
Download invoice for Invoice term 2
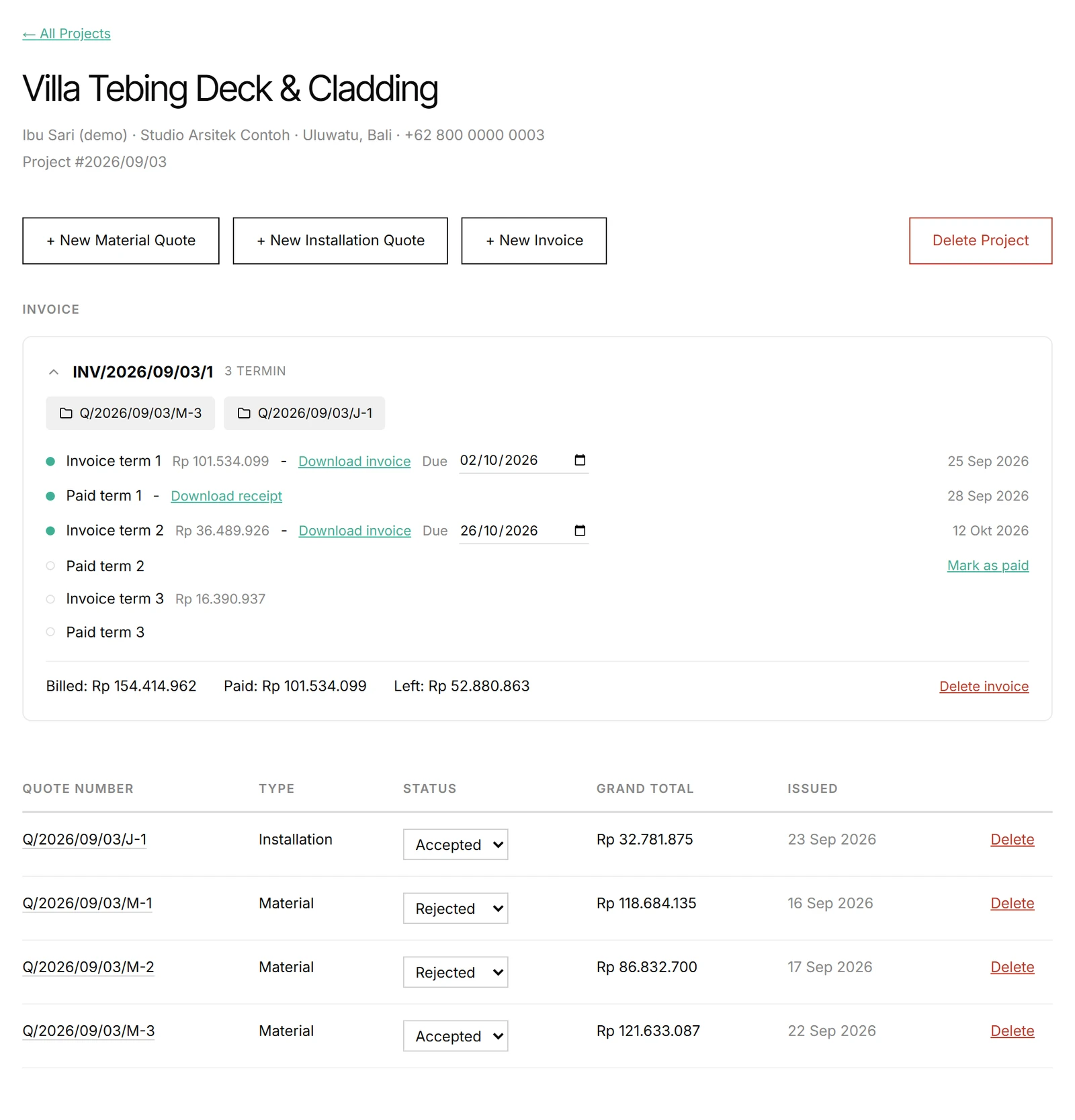355,531
